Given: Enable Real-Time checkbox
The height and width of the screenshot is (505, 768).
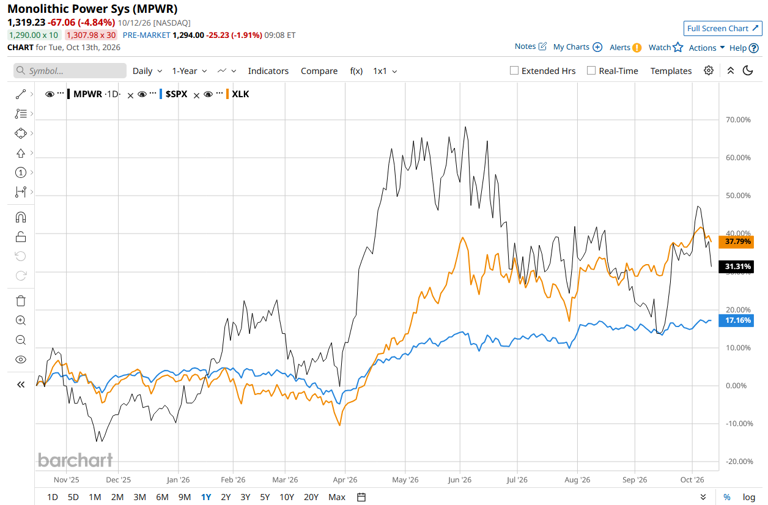Looking at the screenshot, I should 591,71.
